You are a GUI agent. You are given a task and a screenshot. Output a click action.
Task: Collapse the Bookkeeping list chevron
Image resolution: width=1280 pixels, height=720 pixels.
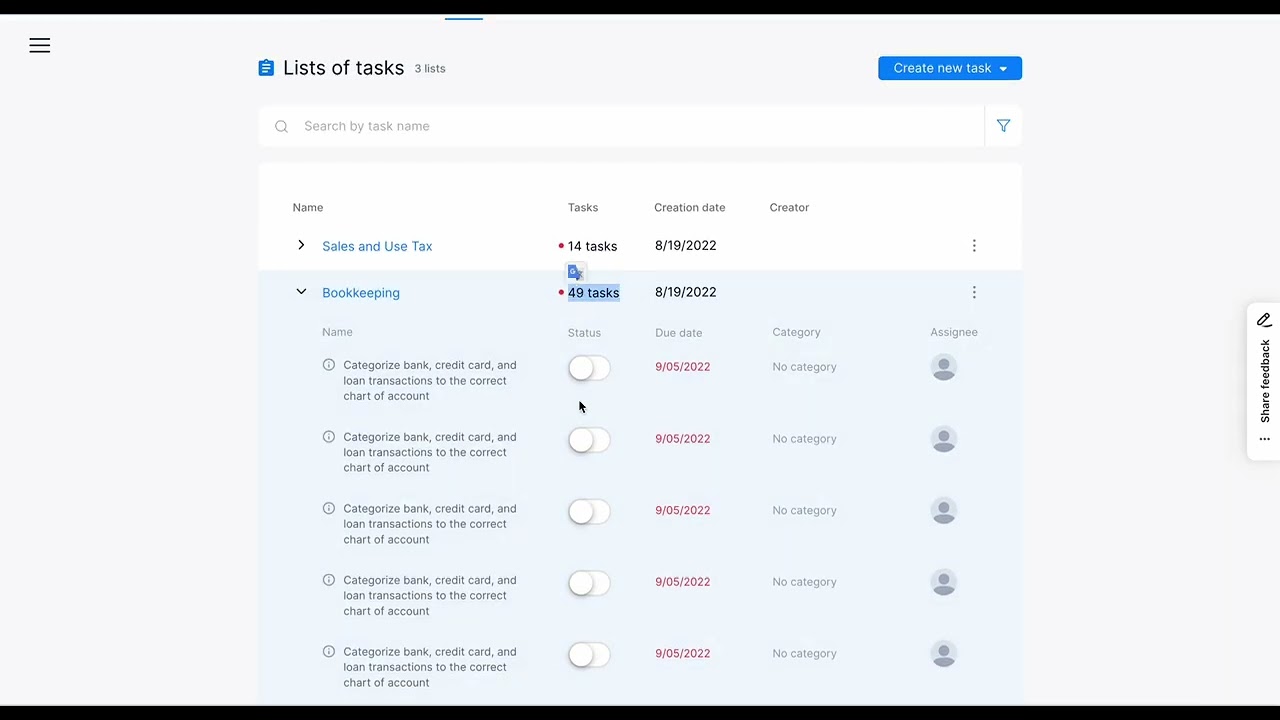pyautogui.click(x=301, y=292)
